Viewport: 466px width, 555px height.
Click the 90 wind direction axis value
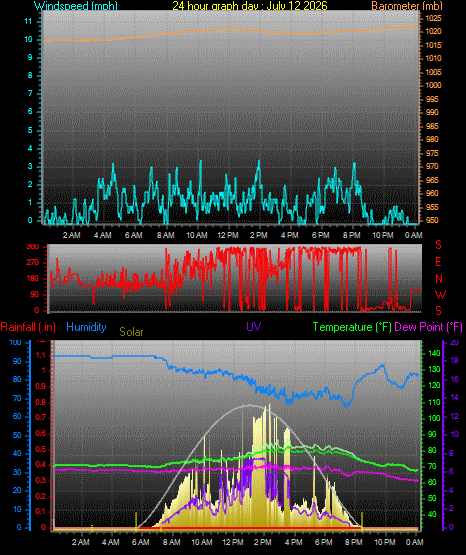pos(34,294)
